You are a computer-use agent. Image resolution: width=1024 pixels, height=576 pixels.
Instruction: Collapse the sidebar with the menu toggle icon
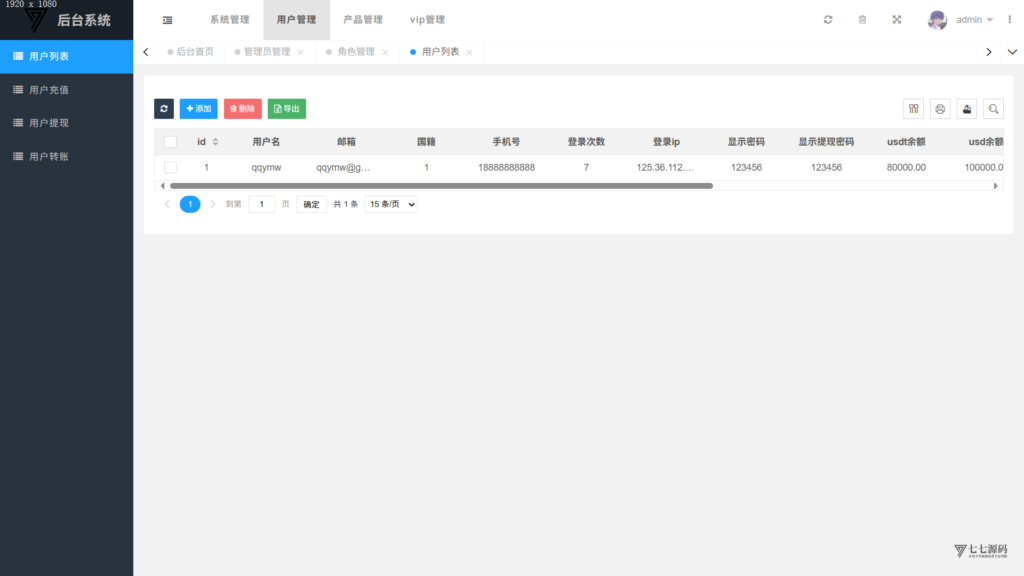[x=168, y=20]
